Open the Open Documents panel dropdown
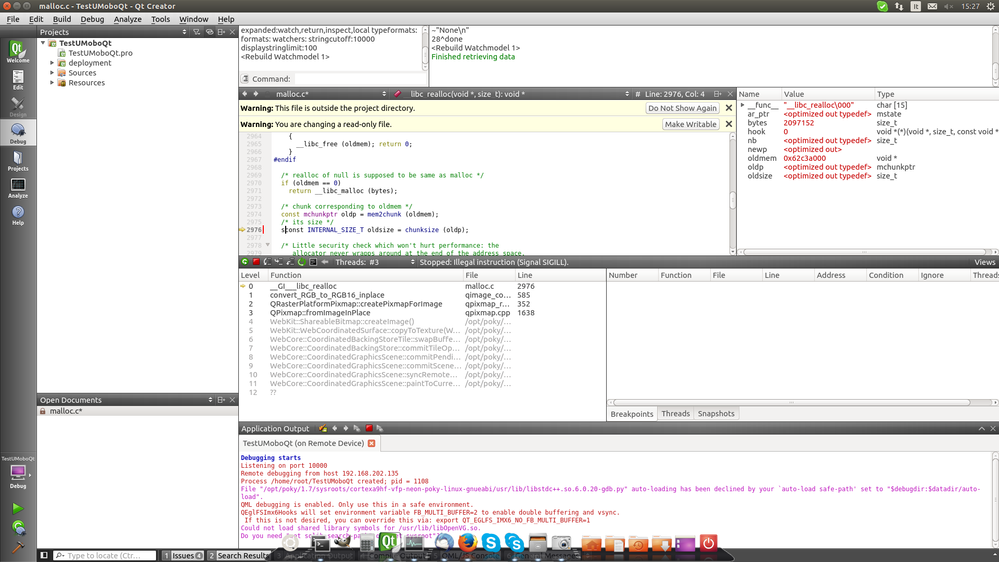Viewport: 999px width, 562px height. pyautogui.click(x=126, y=400)
